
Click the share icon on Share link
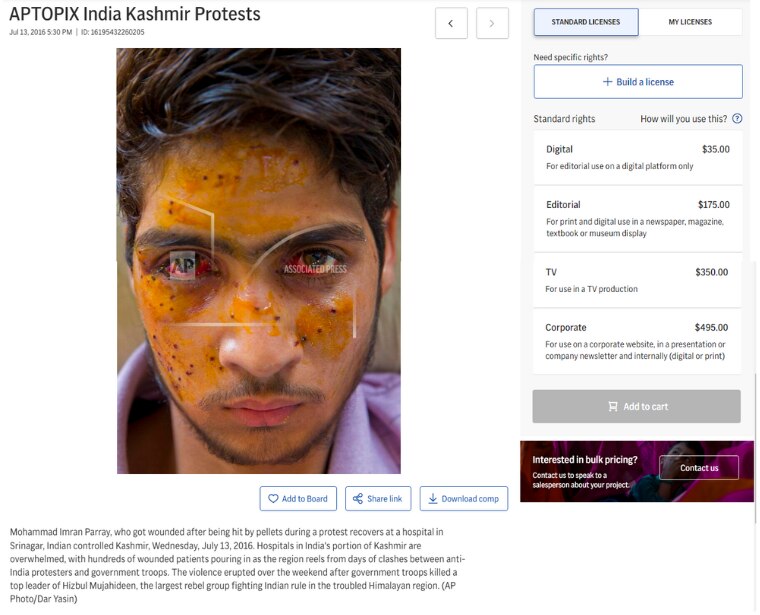358,499
